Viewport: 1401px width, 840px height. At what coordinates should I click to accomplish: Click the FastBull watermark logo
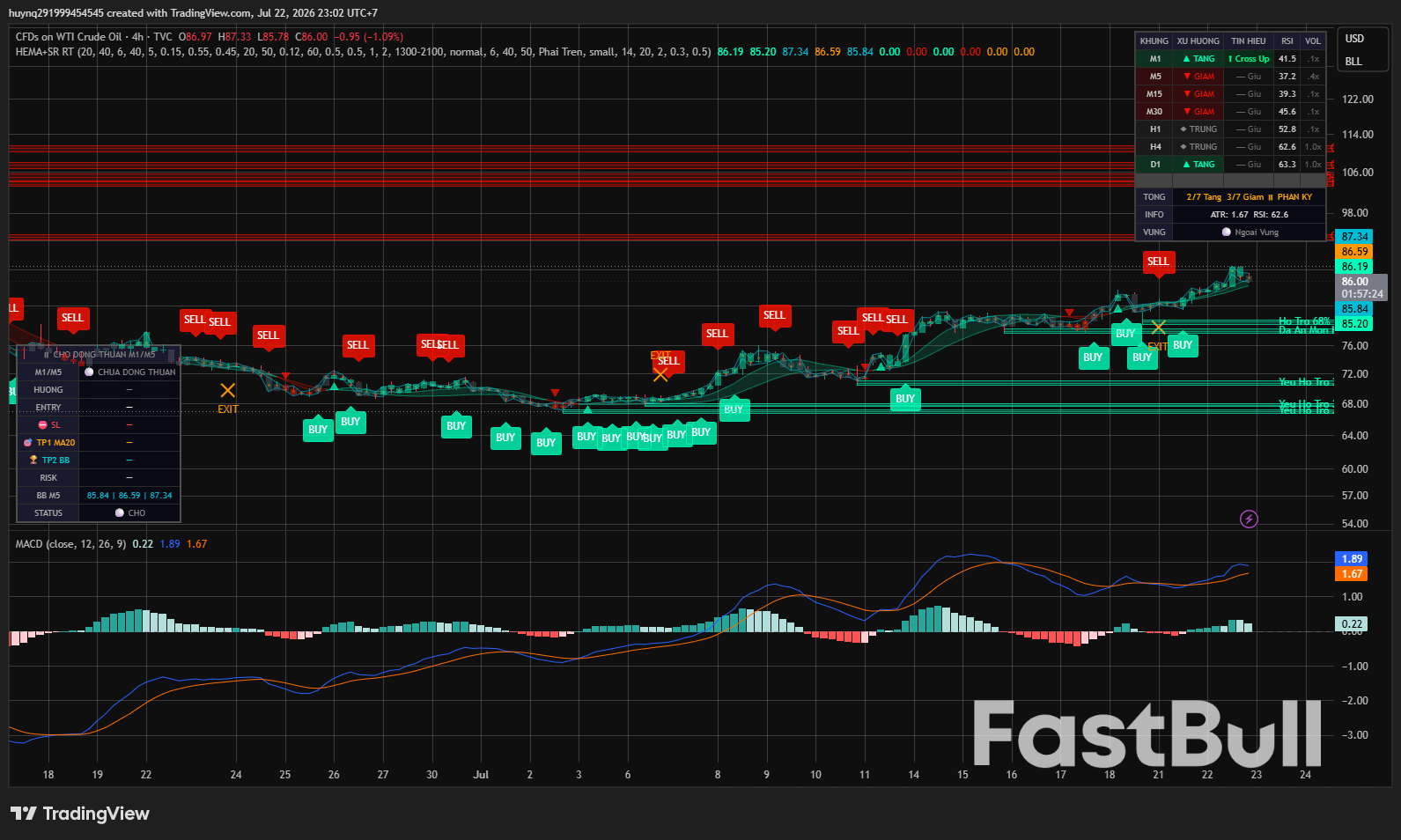click(x=1147, y=733)
